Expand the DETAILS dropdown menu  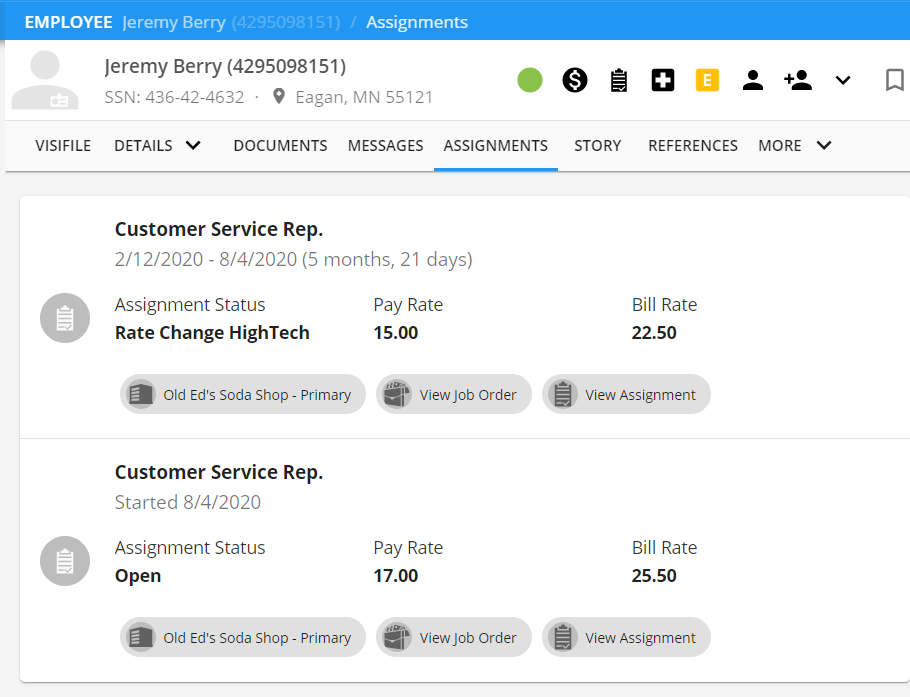point(158,145)
